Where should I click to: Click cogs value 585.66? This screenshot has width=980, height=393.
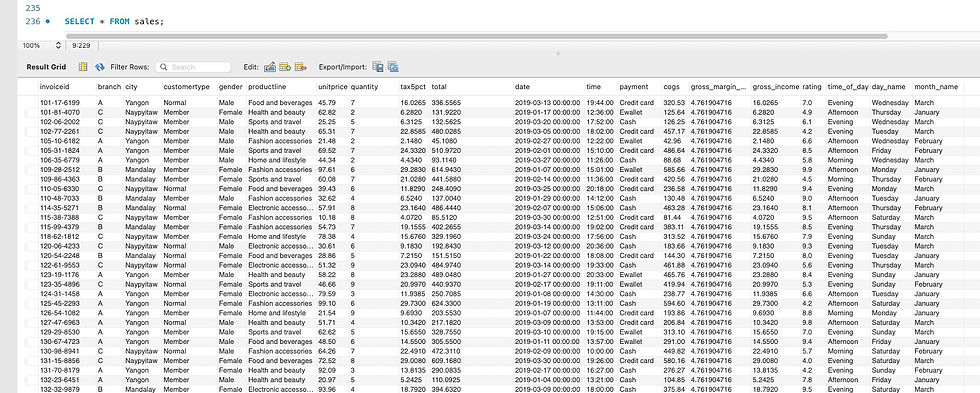click(674, 169)
